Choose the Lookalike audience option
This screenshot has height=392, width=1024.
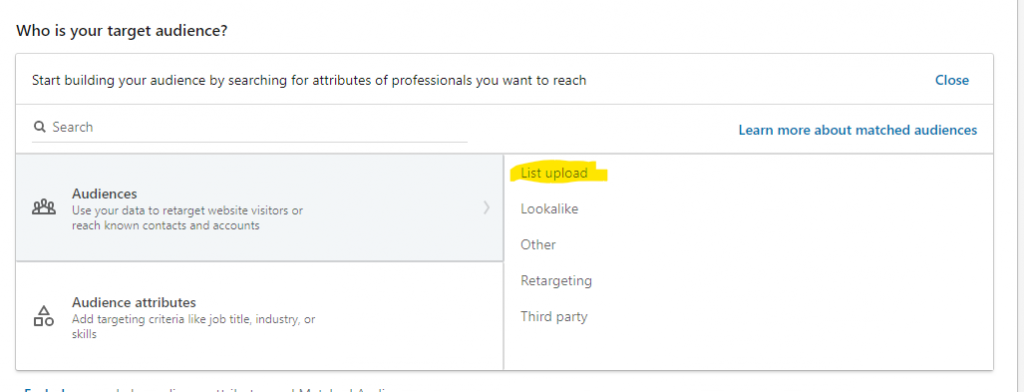pos(549,209)
